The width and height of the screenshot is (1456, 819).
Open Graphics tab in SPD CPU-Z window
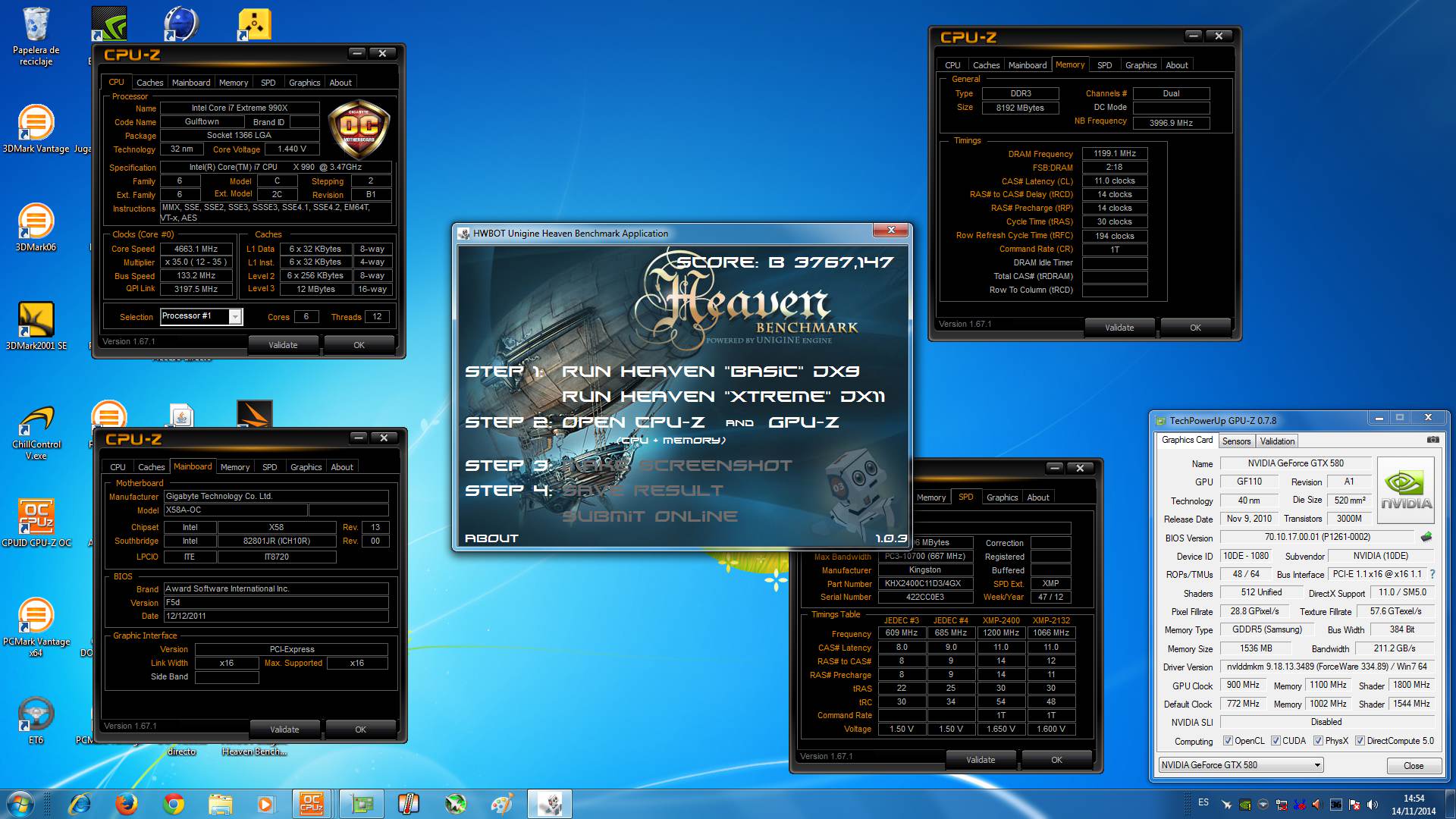pos(1002,497)
